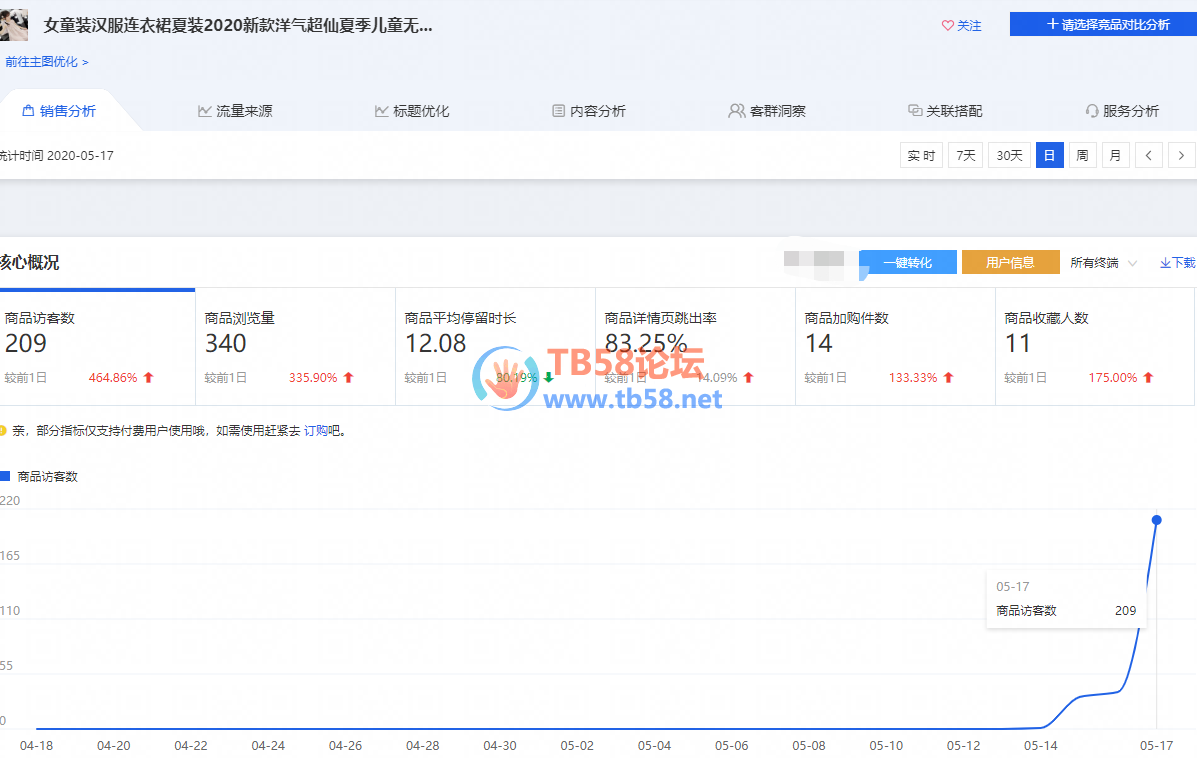Click the 05-14 label on the date axis

[x=1041, y=746]
